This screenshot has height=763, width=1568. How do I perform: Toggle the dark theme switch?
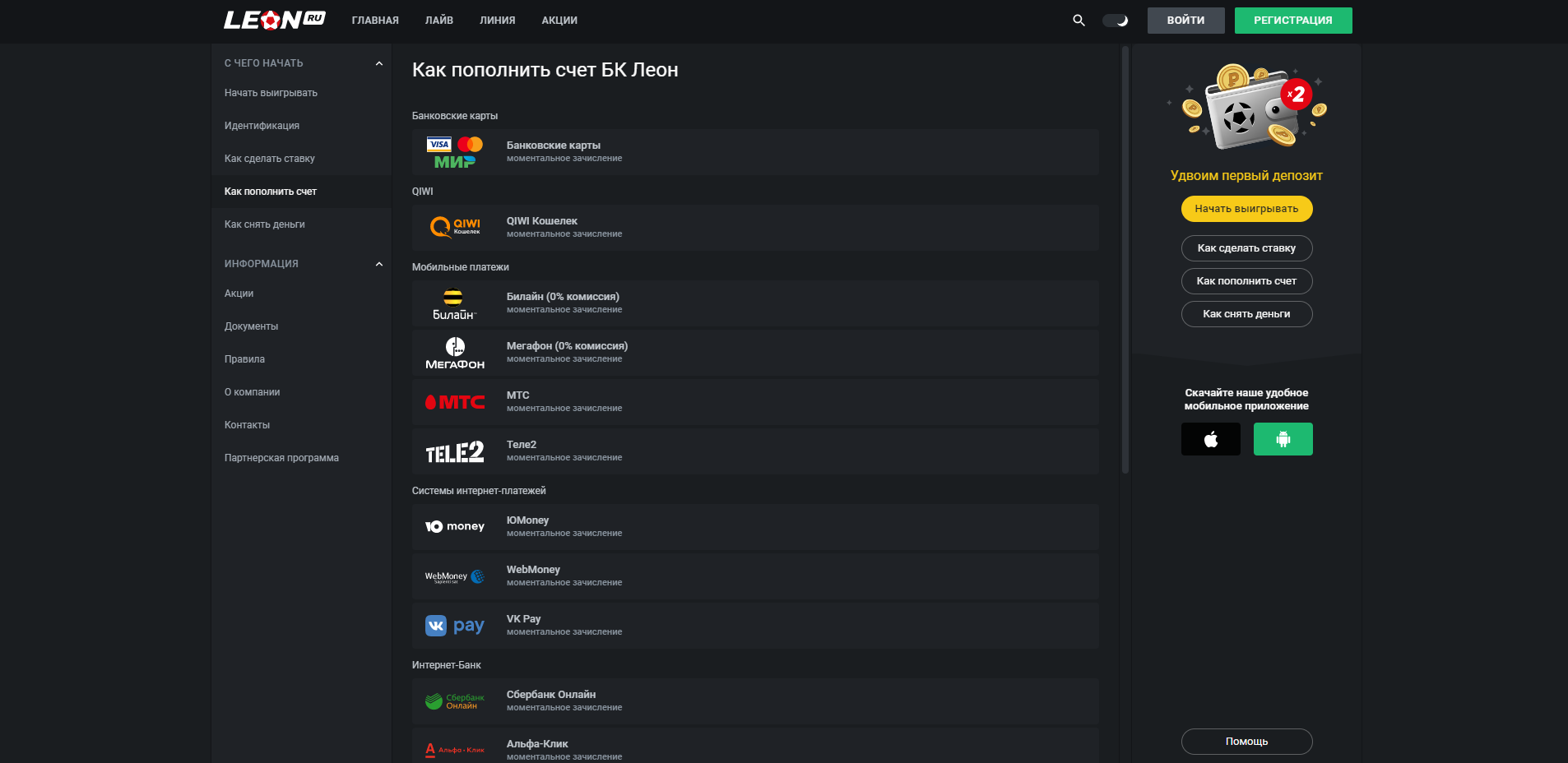coord(1116,21)
